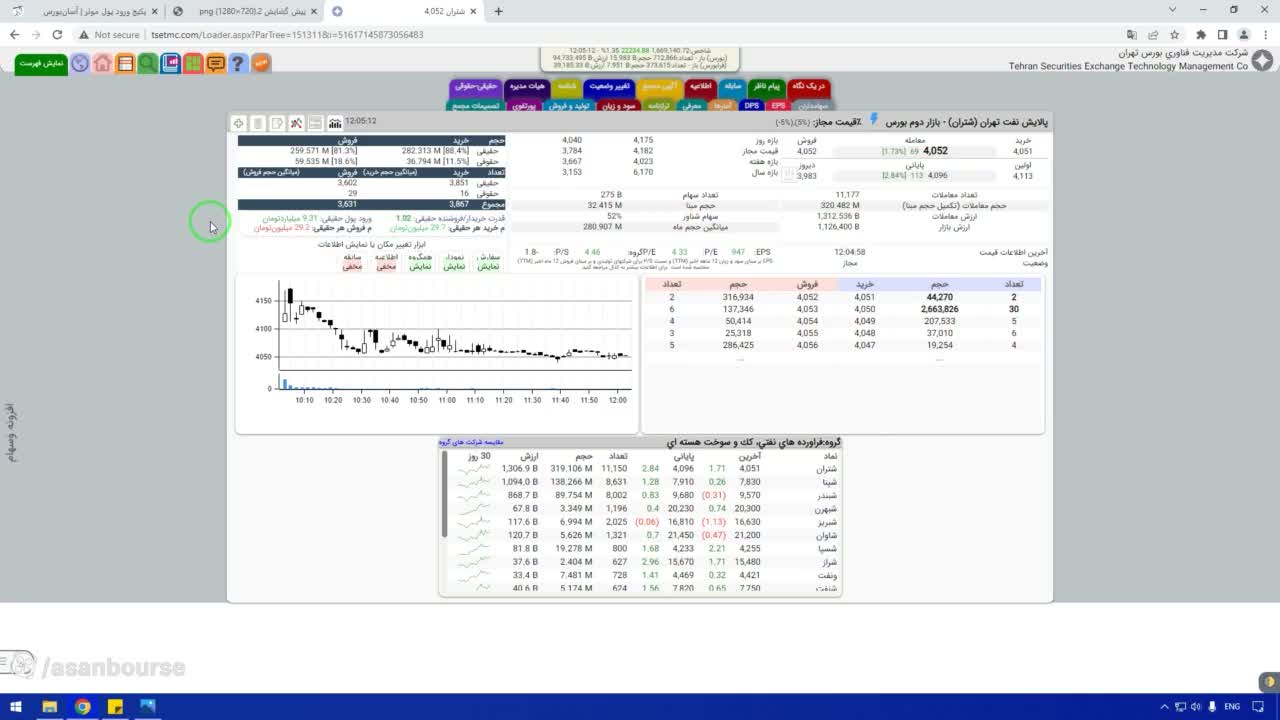
Task: Open the globe icon in the site toolbar
Action: coord(80,64)
